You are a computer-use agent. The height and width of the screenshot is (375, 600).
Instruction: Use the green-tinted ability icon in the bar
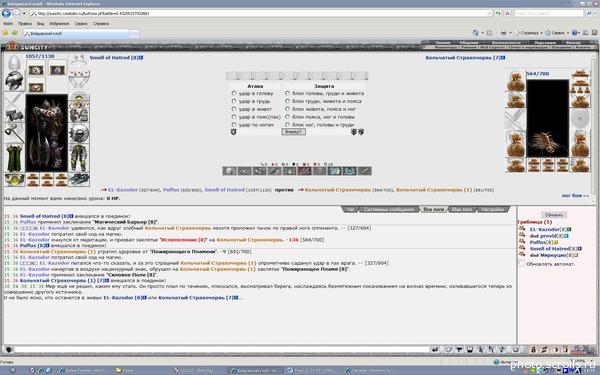click(274, 171)
